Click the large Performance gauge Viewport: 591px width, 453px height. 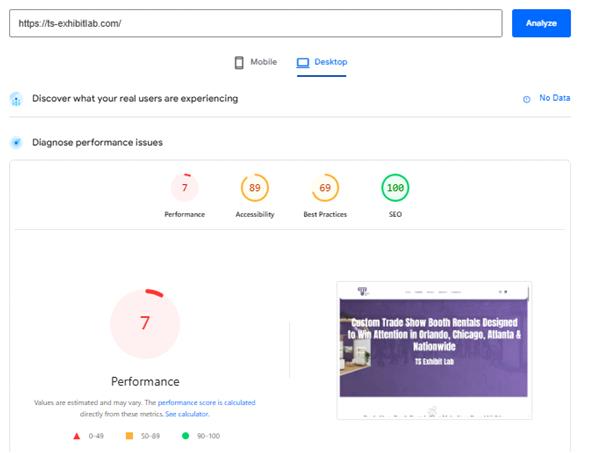(x=145, y=323)
